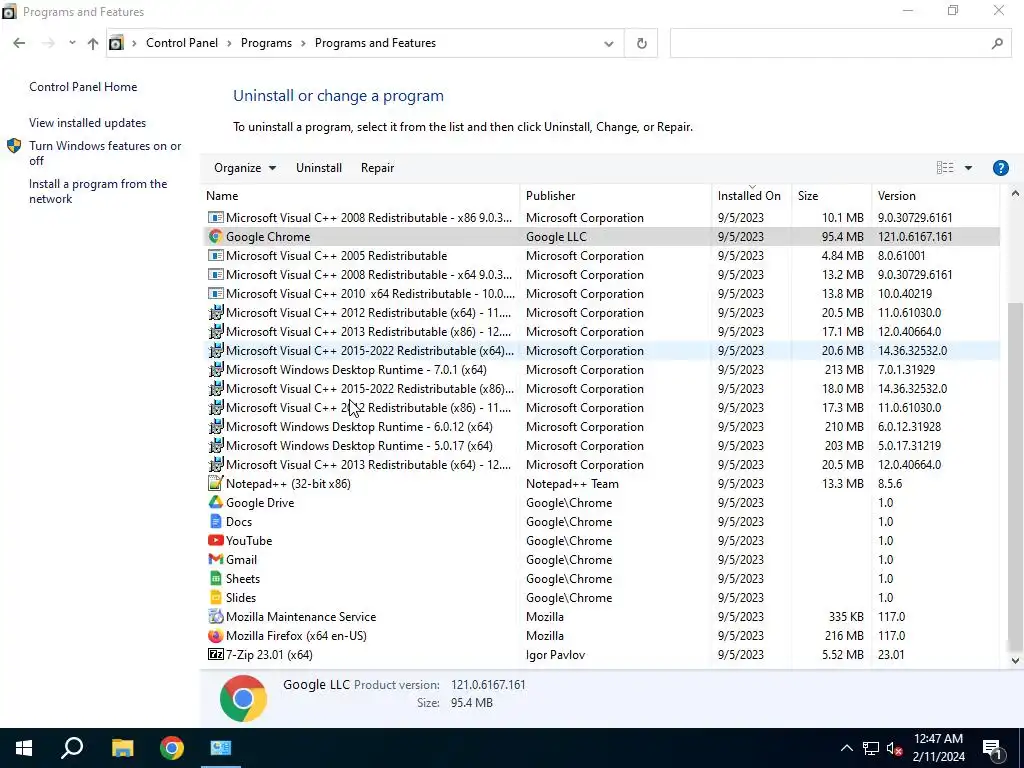This screenshot has width=1024, height=768.
Task: Click the Programs breadcrumb
Action: point(266,43)
